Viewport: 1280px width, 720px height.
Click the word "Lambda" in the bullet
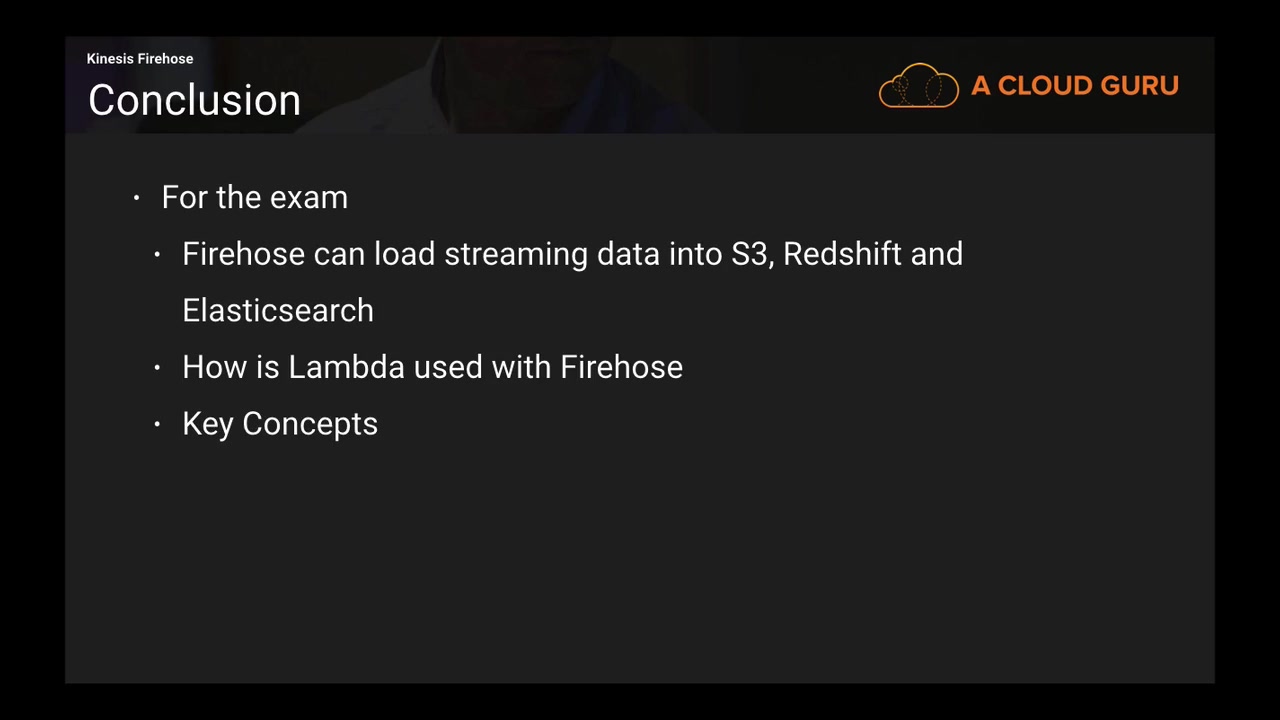click(x=346, y=367)
